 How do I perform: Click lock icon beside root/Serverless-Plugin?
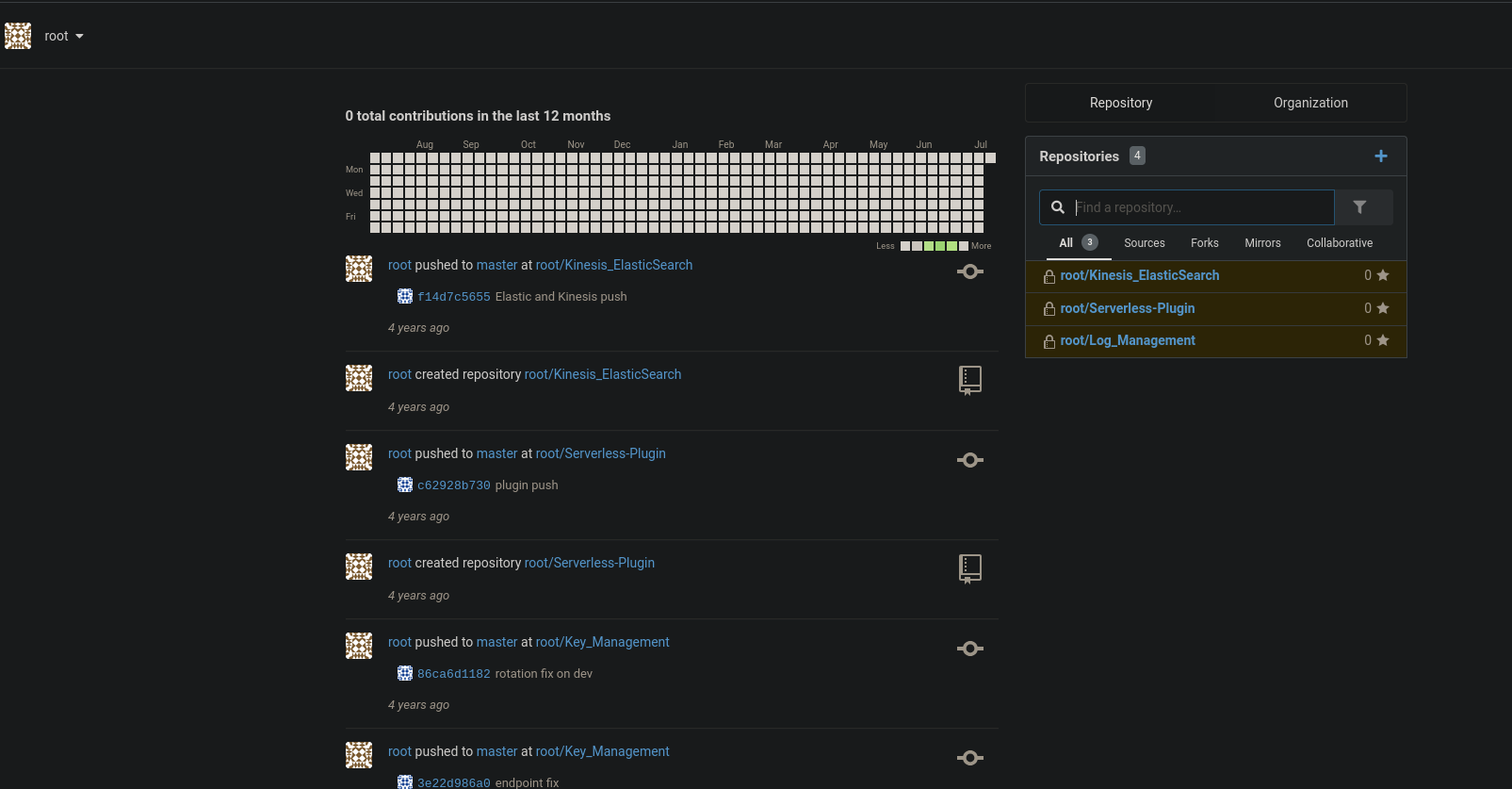pyautogui.click(x=1049, y=309)
